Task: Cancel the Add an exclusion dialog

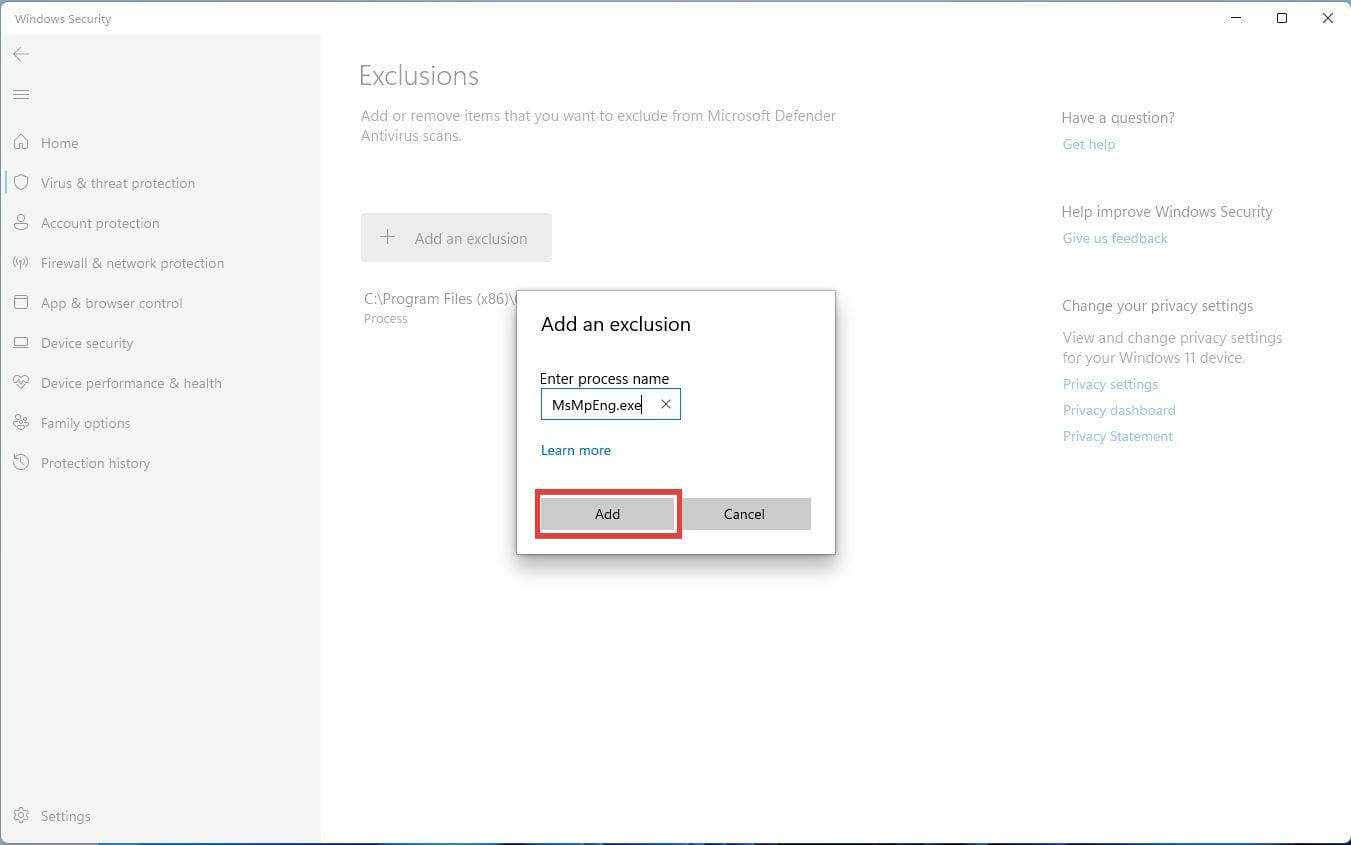Action: pyautogui.click(x=744, y=514)
